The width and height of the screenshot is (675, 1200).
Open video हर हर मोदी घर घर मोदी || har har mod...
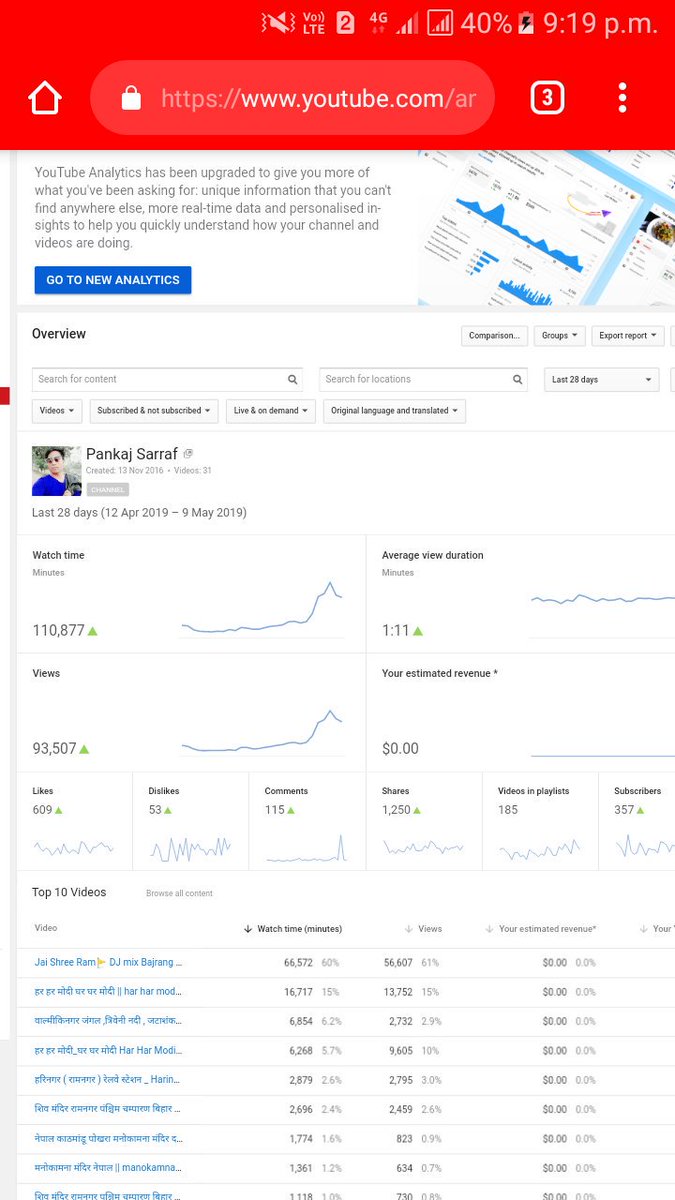(108, 992)
